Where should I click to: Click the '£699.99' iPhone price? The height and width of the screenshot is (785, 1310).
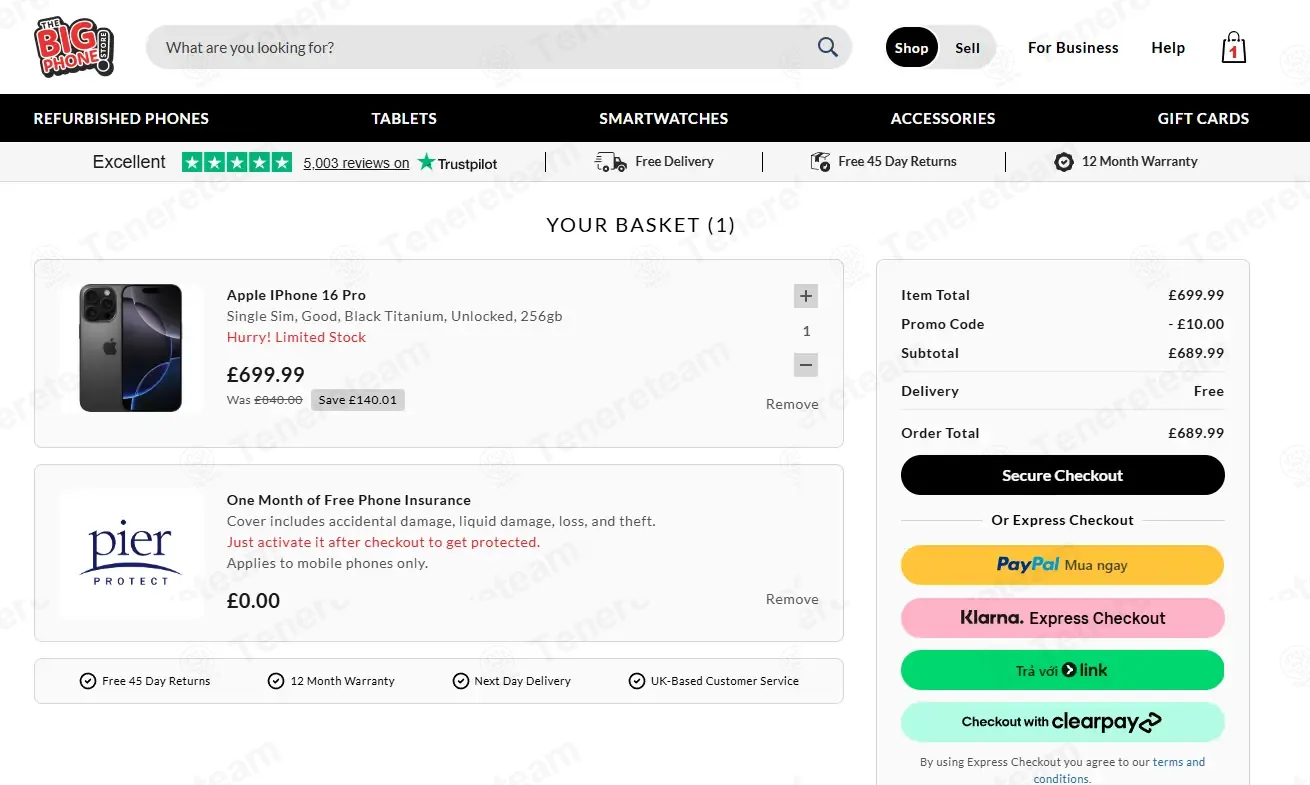coord(266,374)
